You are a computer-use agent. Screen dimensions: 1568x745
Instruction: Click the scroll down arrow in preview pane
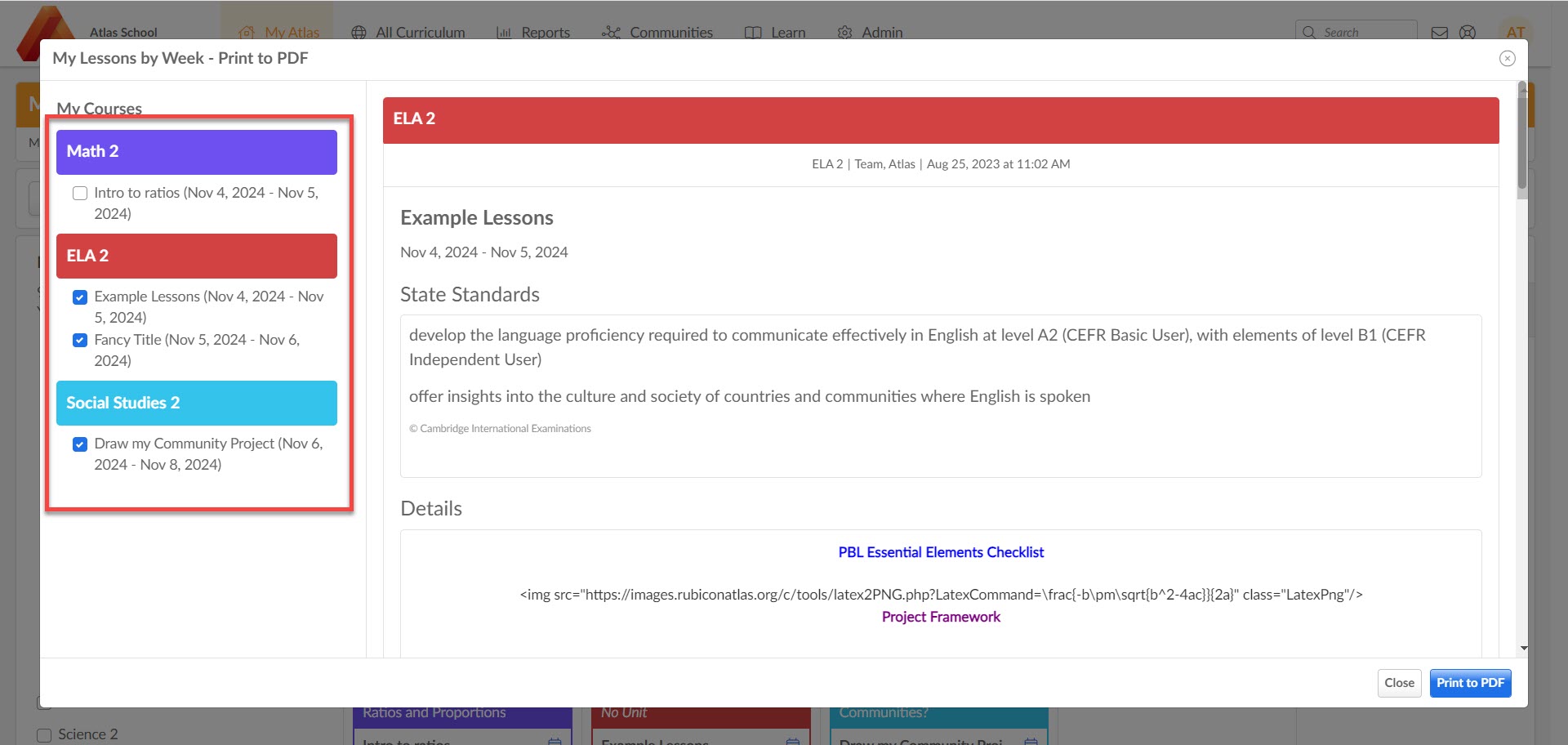1522,649
